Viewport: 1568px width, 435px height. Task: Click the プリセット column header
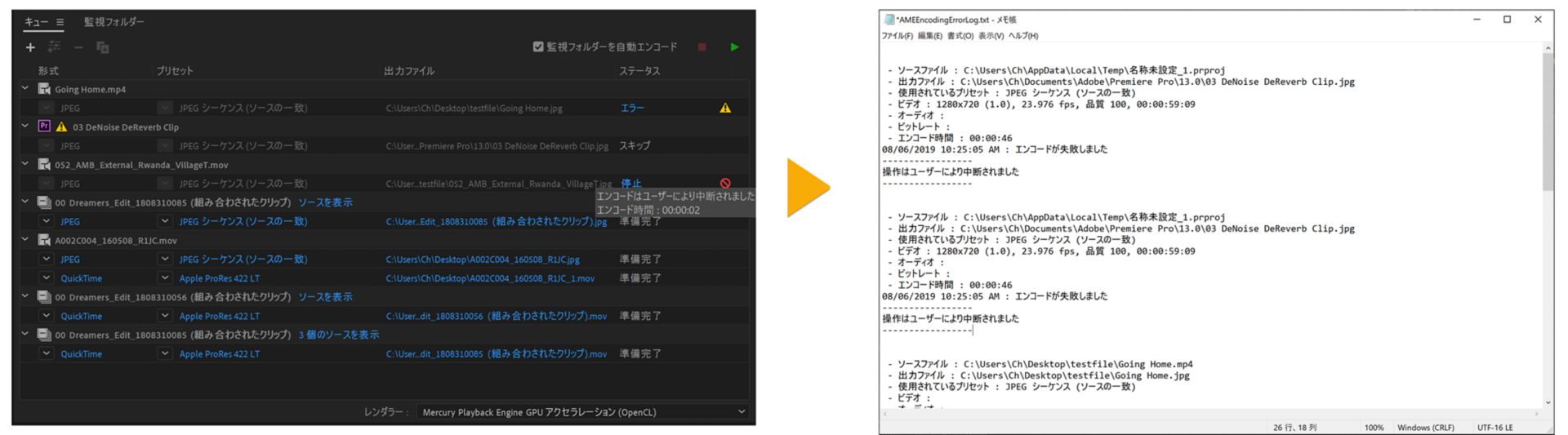click(x=175, y=71)
